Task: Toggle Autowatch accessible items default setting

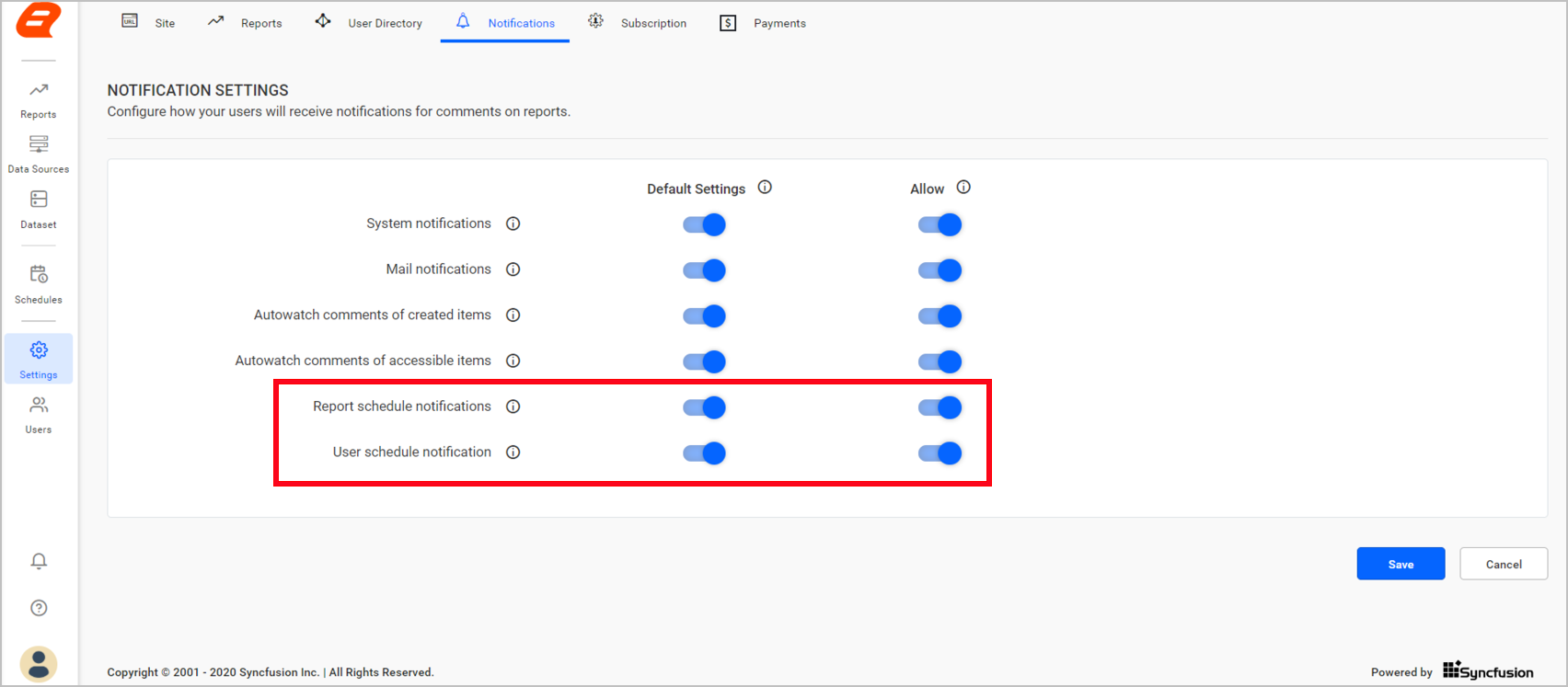Action: (x=705, y=361)
